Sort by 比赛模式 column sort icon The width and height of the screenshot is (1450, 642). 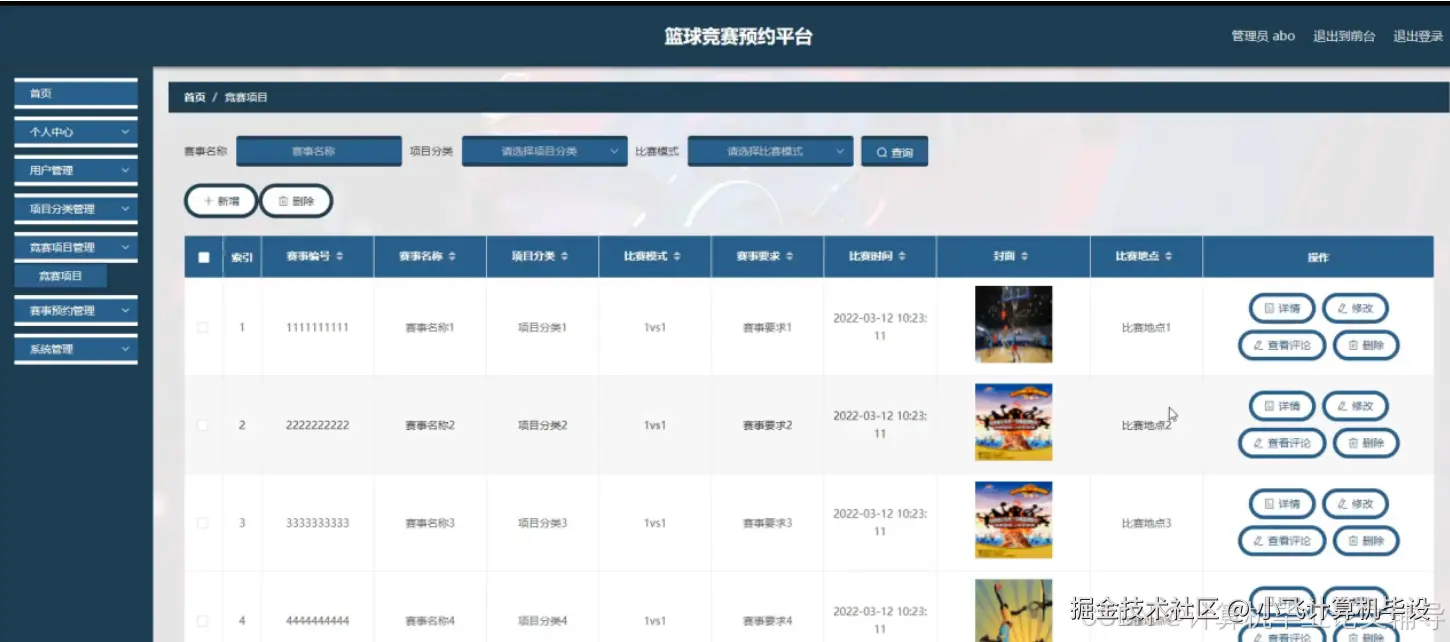(x=677, y=257)
